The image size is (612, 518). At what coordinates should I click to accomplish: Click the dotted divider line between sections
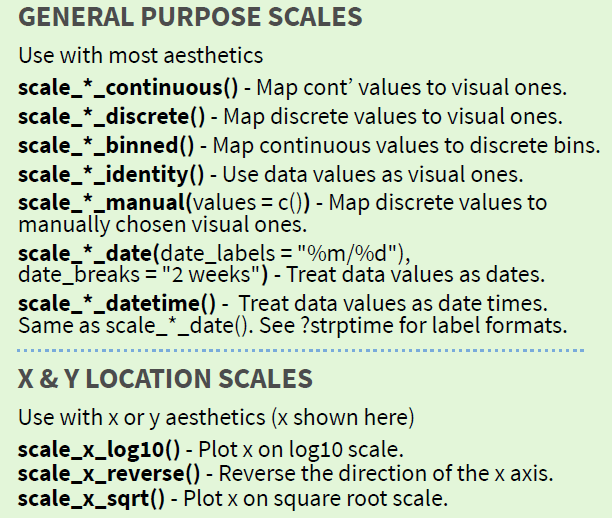click(300, 350)
